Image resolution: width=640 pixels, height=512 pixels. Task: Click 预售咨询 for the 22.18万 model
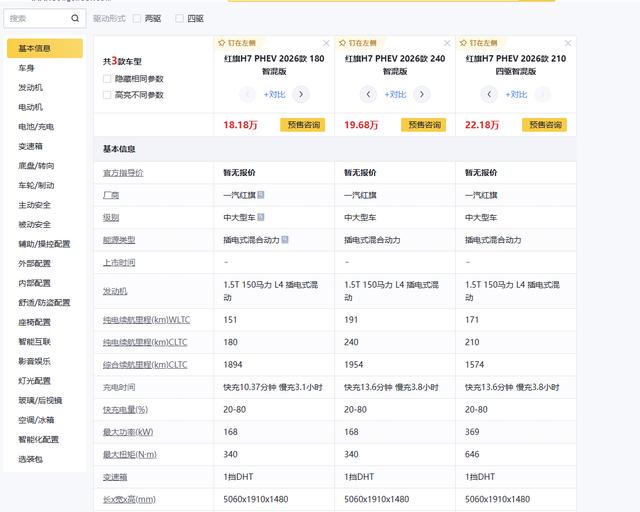544,125
